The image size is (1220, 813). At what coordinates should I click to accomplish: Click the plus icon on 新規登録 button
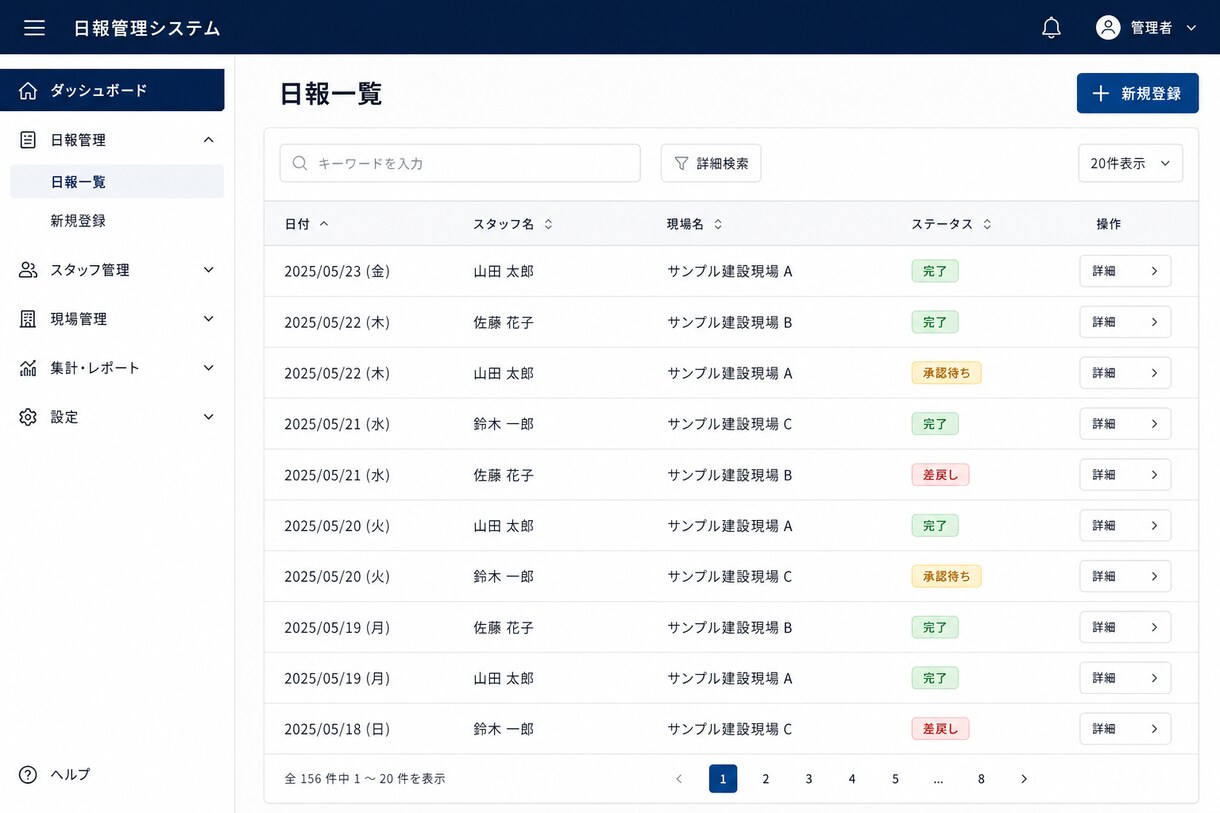pos(1100,93)
